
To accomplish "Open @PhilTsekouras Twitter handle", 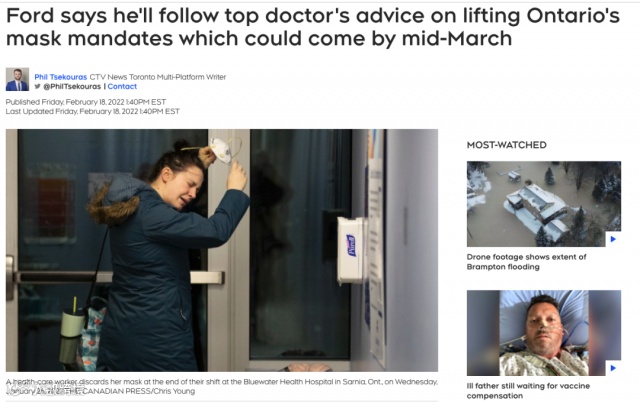I will 72,87.
